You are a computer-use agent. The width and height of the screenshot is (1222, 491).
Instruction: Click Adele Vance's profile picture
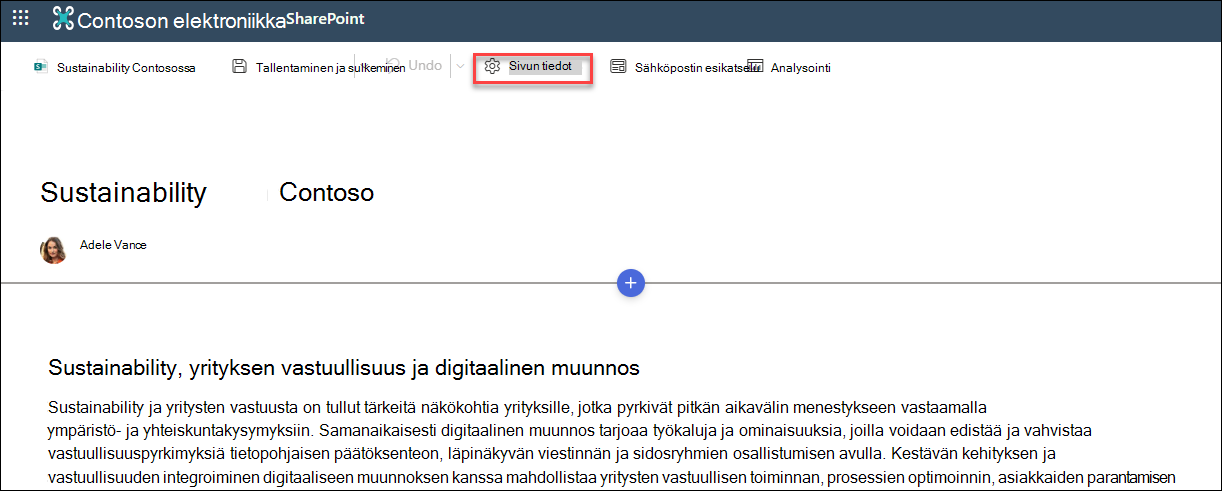tap(53, 250)
